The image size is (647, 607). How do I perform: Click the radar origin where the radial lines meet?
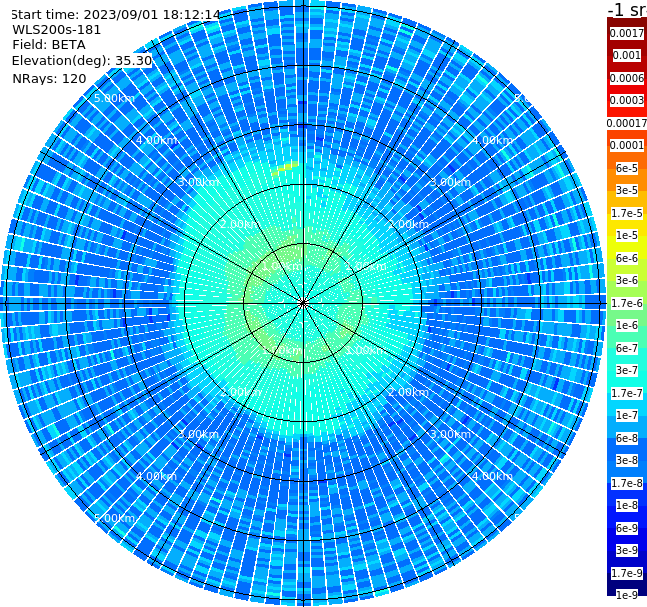(303, 303)
